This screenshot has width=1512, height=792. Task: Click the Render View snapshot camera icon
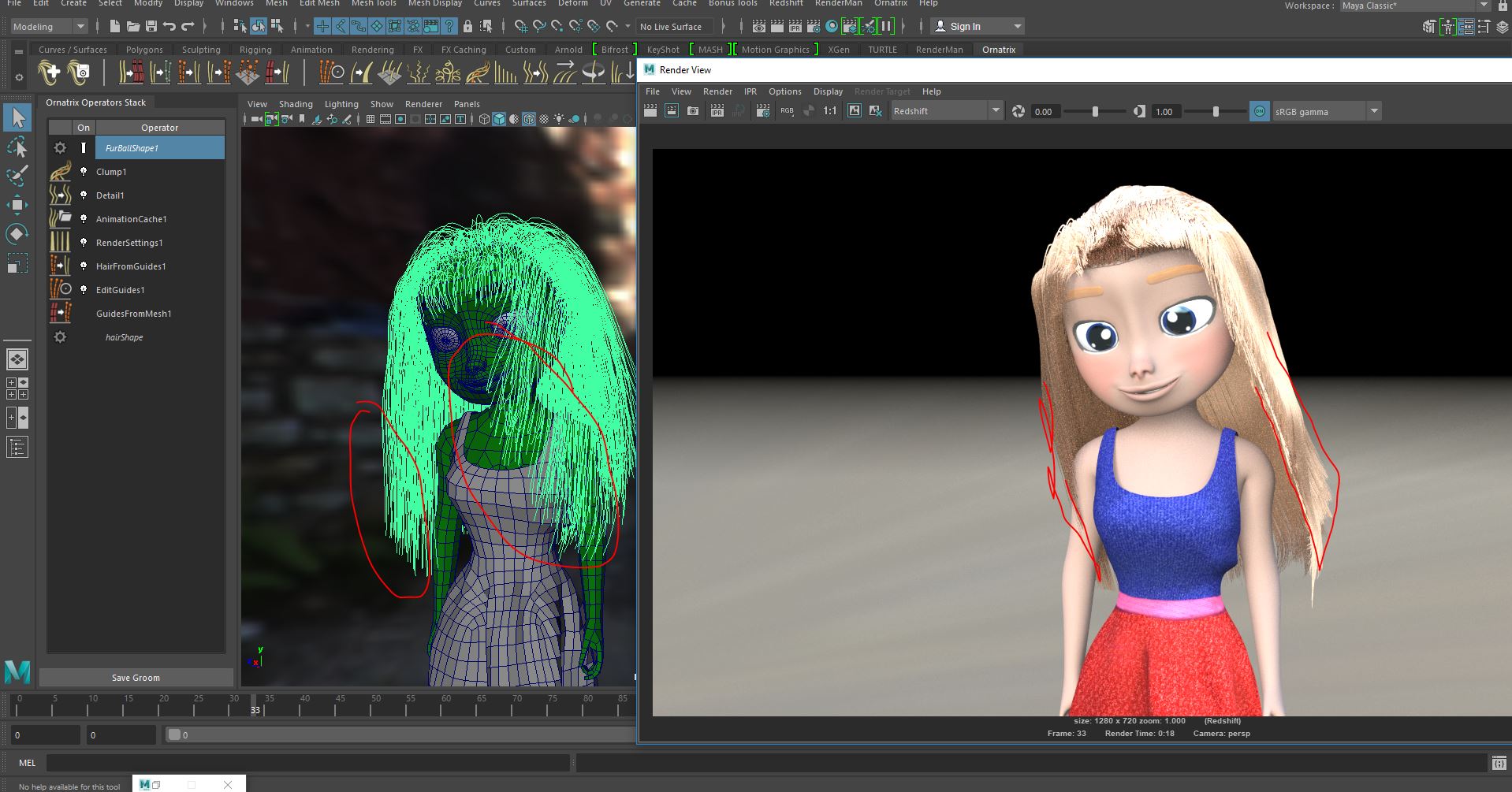[692, 111]
